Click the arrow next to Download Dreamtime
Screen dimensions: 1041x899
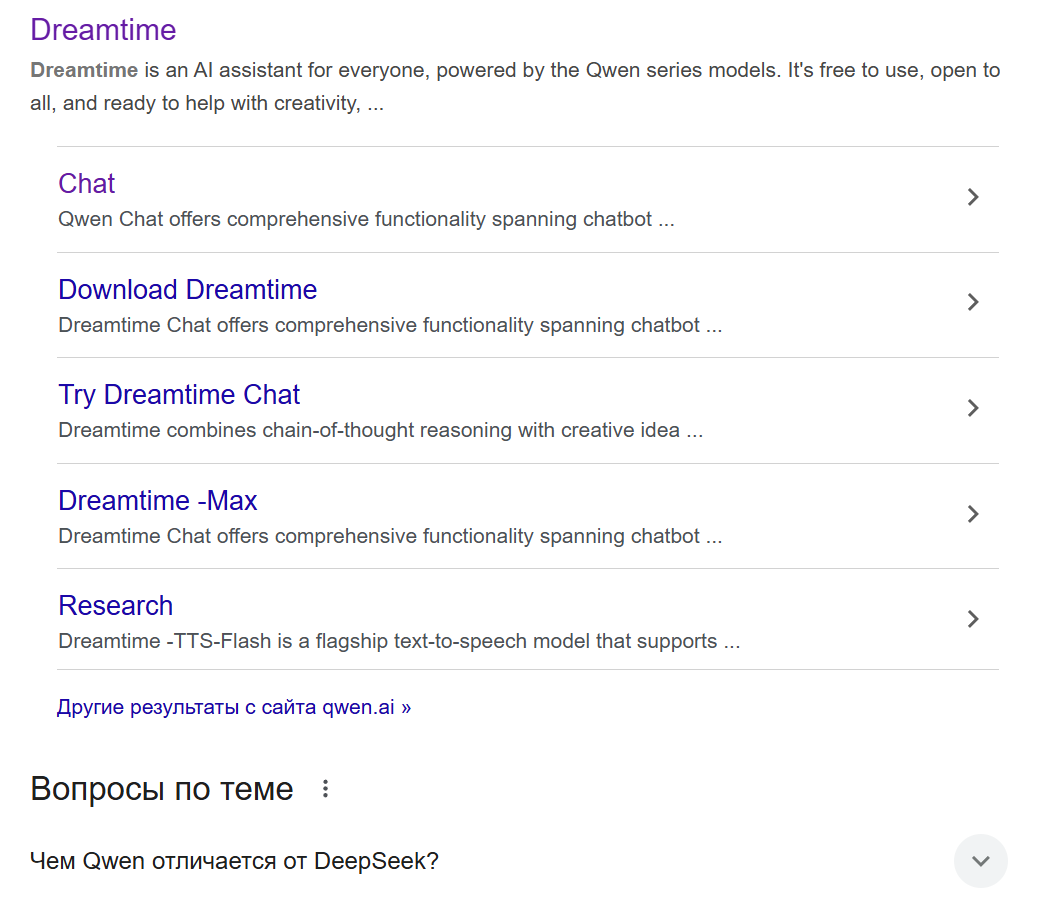tap(973, 302)
